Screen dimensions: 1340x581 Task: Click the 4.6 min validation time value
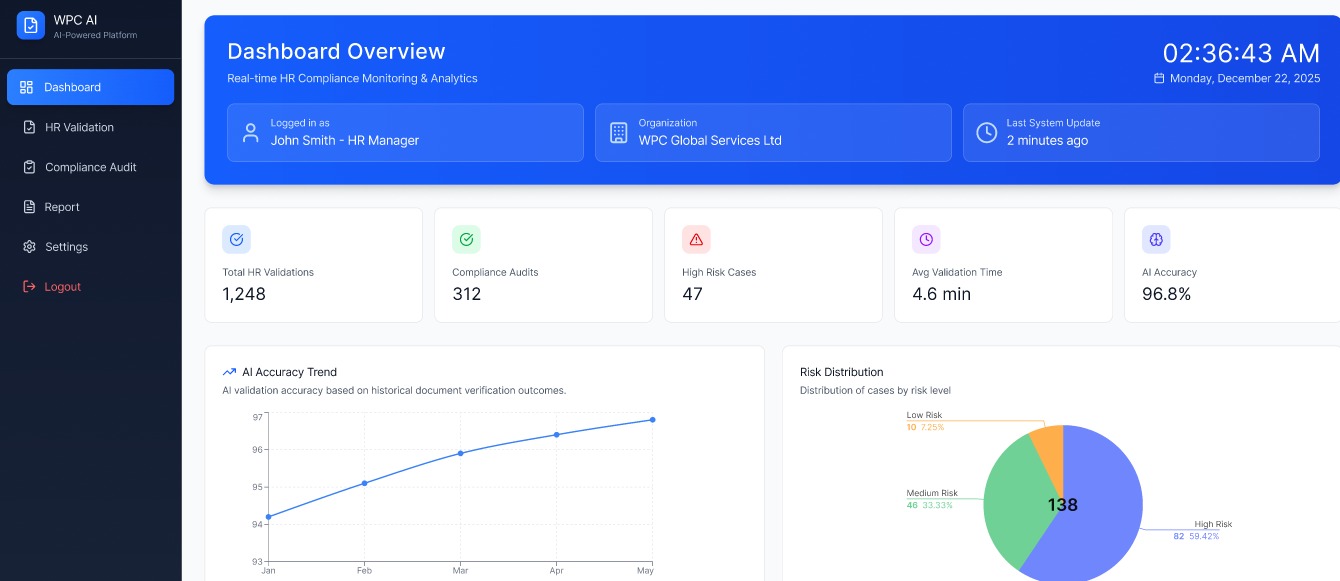(x=941, y=294)
